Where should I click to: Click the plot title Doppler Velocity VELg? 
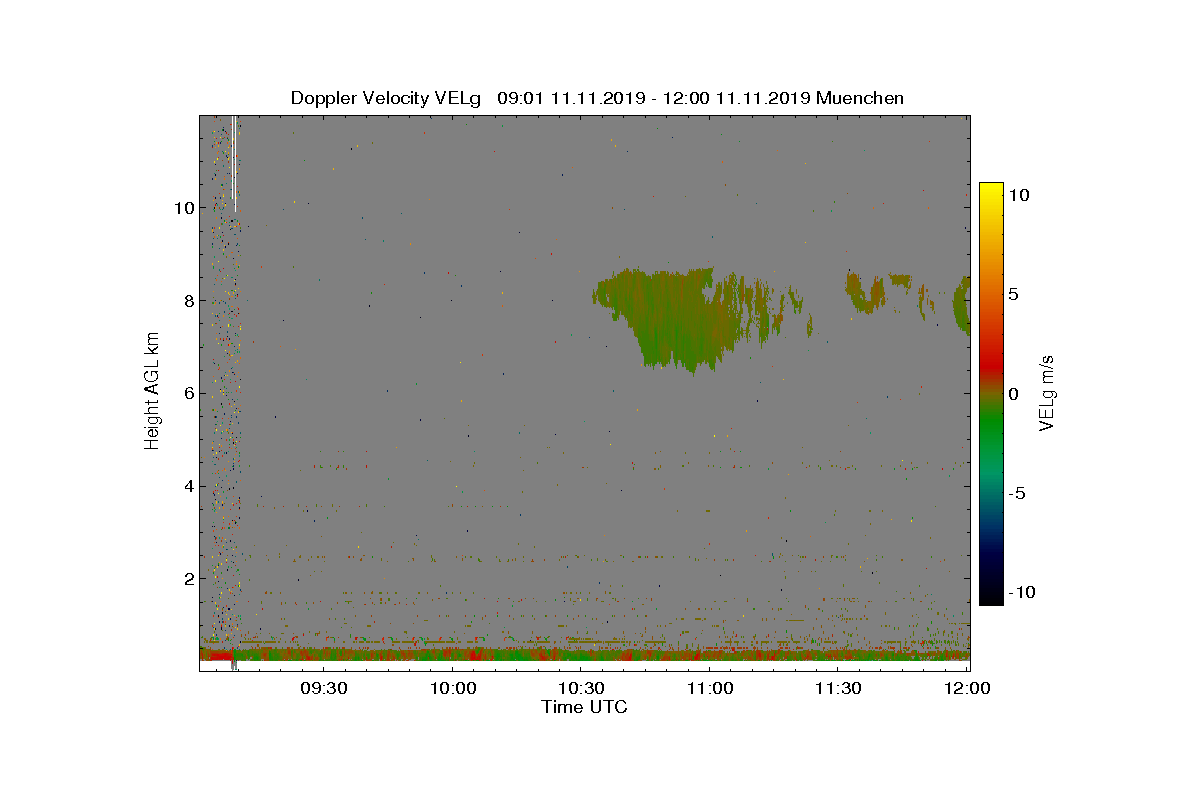[386, 98]
